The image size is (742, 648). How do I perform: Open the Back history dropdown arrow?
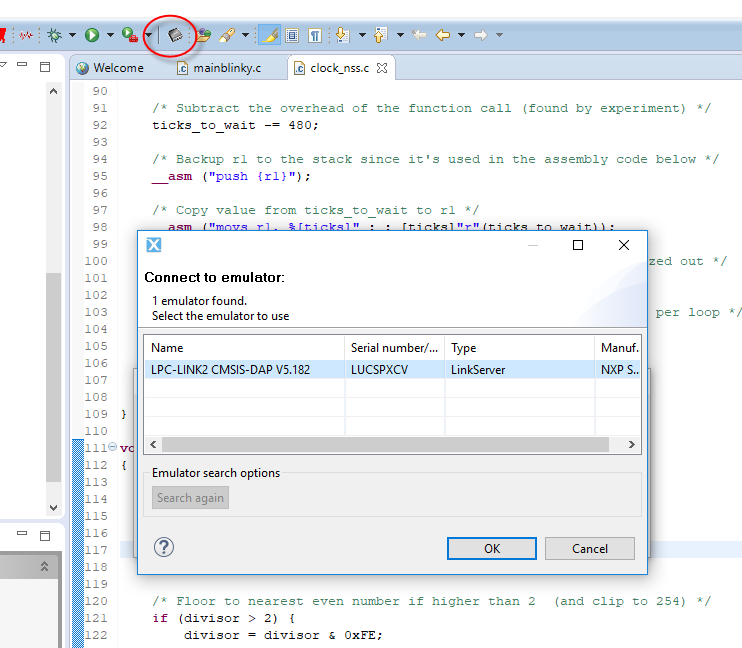point(461,35)
